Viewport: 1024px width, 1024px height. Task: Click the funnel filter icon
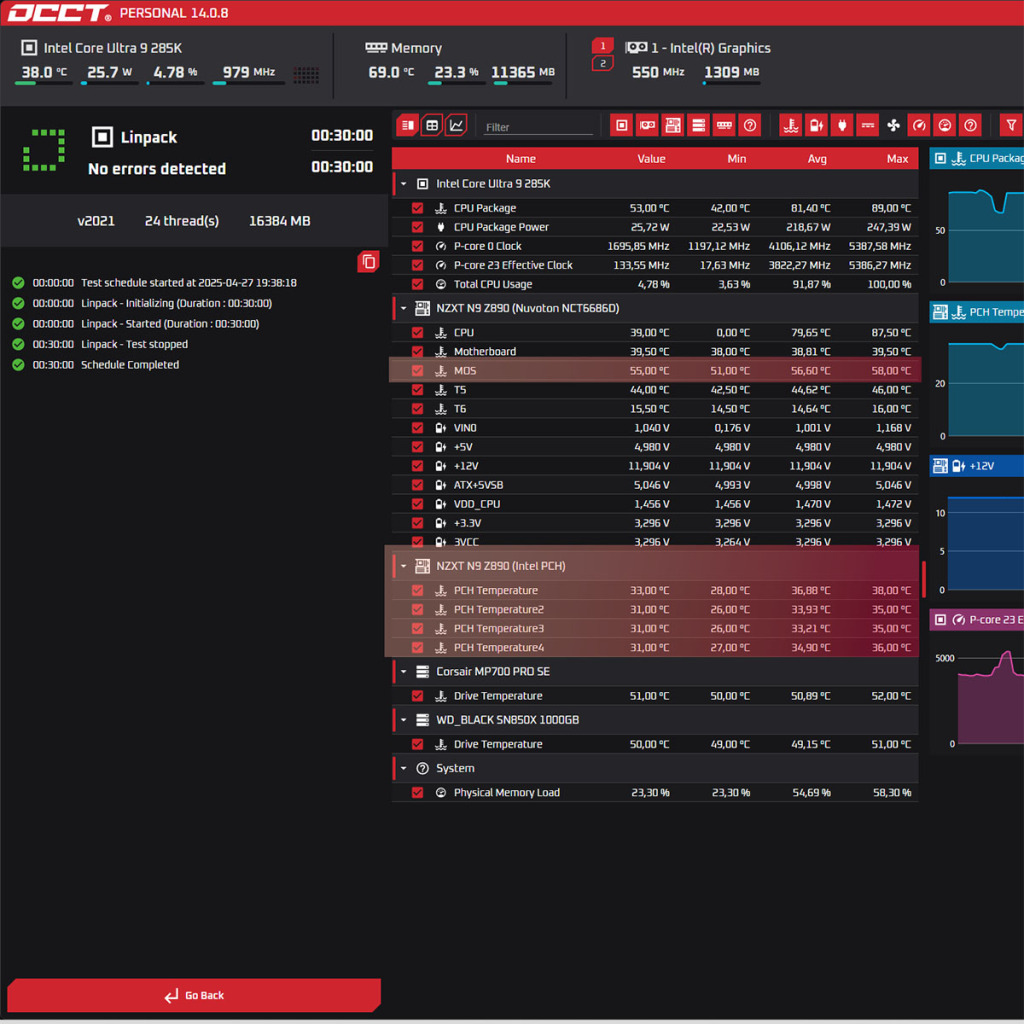point(1011,125)
